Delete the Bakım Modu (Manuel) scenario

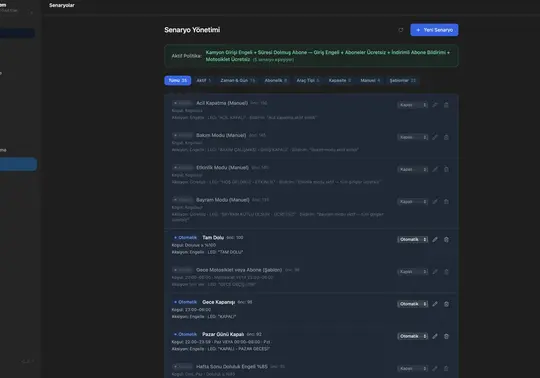point(446,137)
